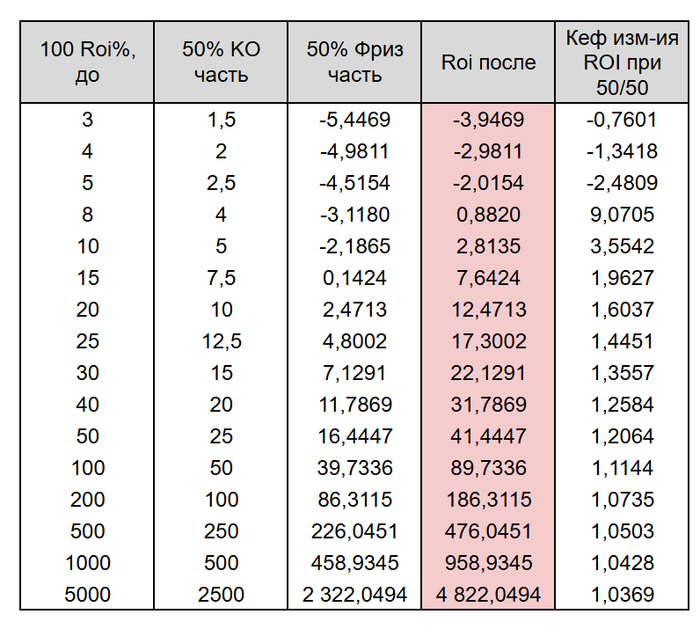Click the "100 Roi%, до" column header
Screen dimensions: 700x629
tap(87, 62)
